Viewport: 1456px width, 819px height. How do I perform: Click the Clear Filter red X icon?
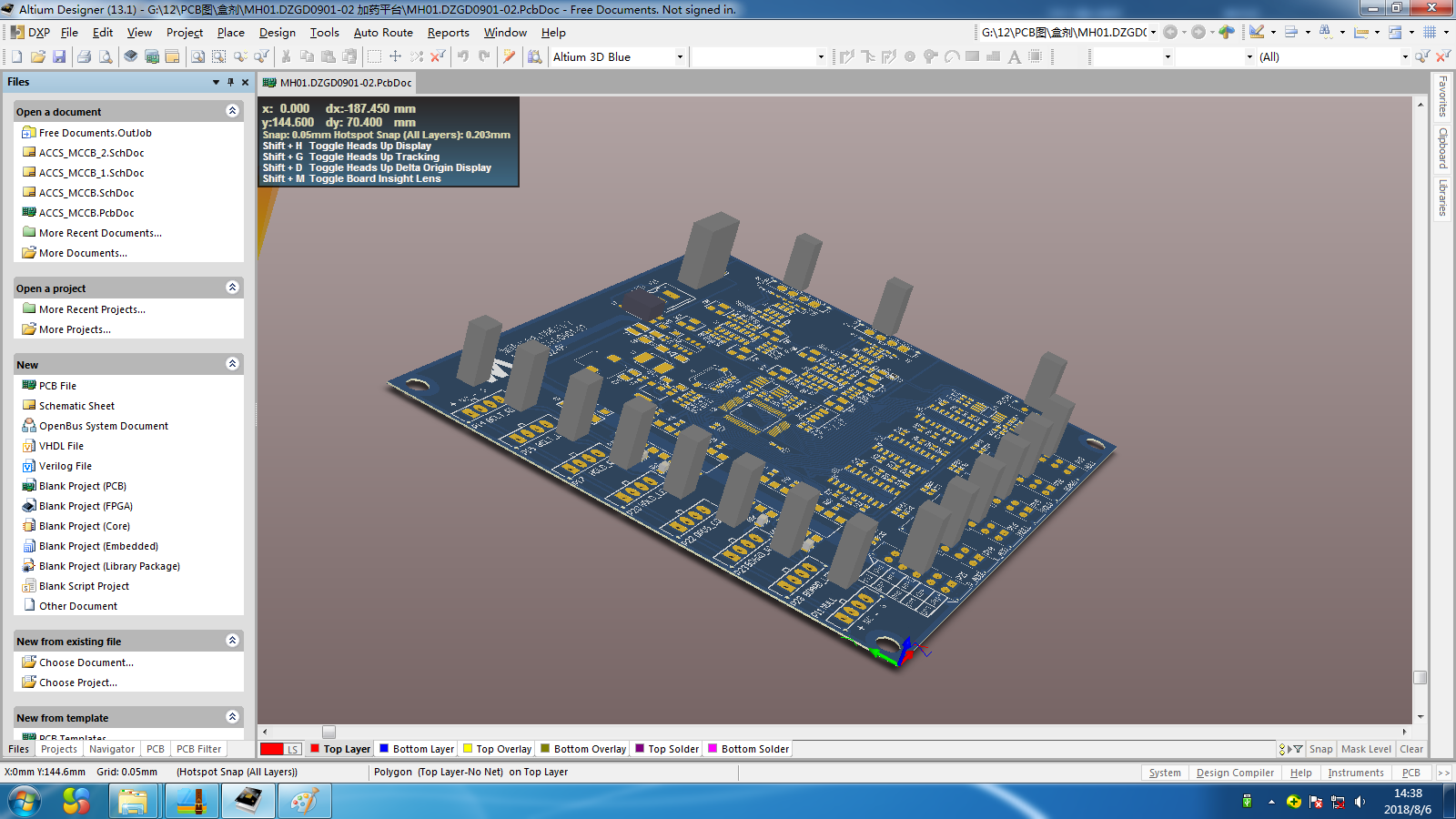(438, 56)
